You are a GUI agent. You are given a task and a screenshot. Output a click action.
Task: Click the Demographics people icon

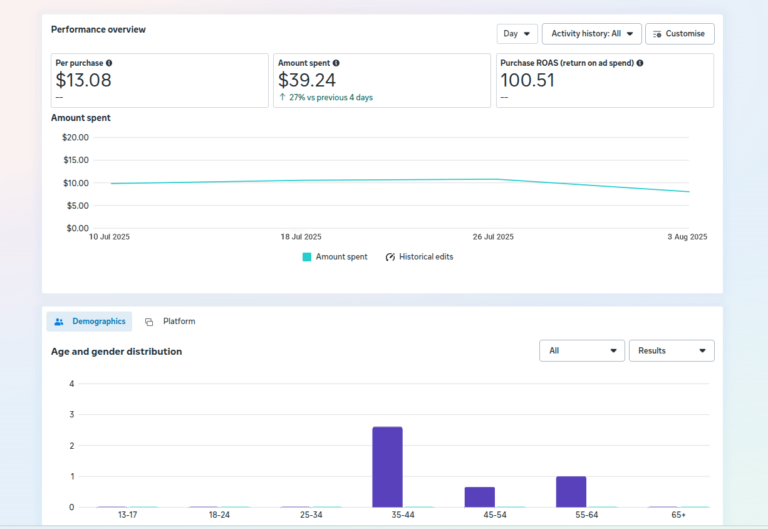click(59, 322)
